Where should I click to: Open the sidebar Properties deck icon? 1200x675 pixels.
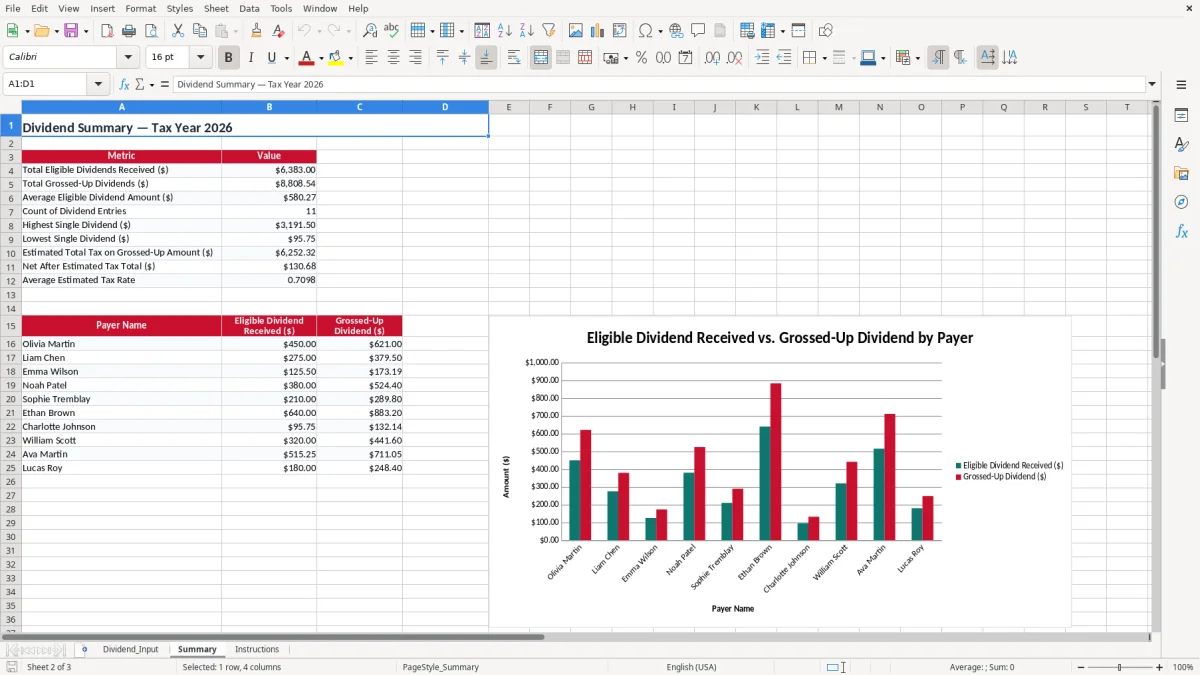[x=1181, y=116]
